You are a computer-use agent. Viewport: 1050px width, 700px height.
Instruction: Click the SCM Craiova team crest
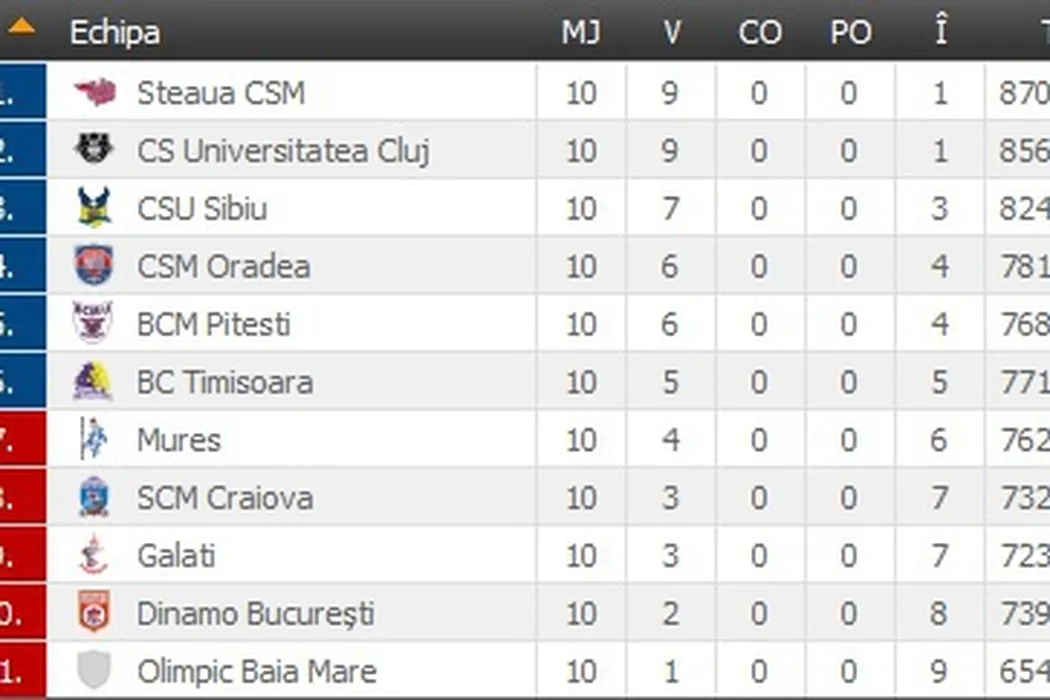pyautogui.click(x=93, y=498)
